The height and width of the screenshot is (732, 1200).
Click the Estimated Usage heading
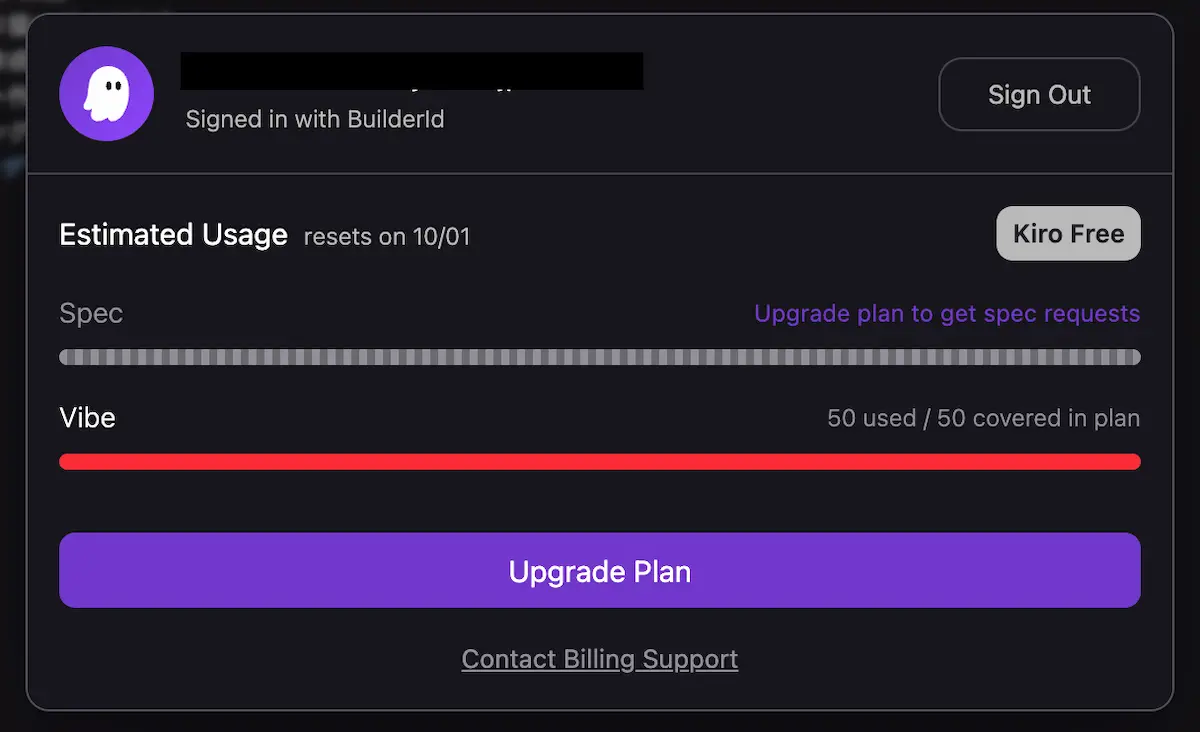coord(173,235)
